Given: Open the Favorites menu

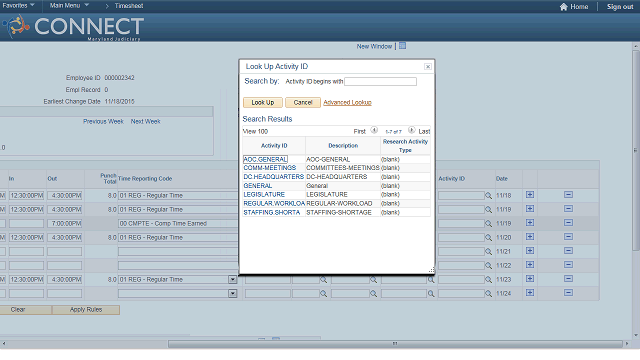Looking at the screenshot, I should click(x=18, y=5).
